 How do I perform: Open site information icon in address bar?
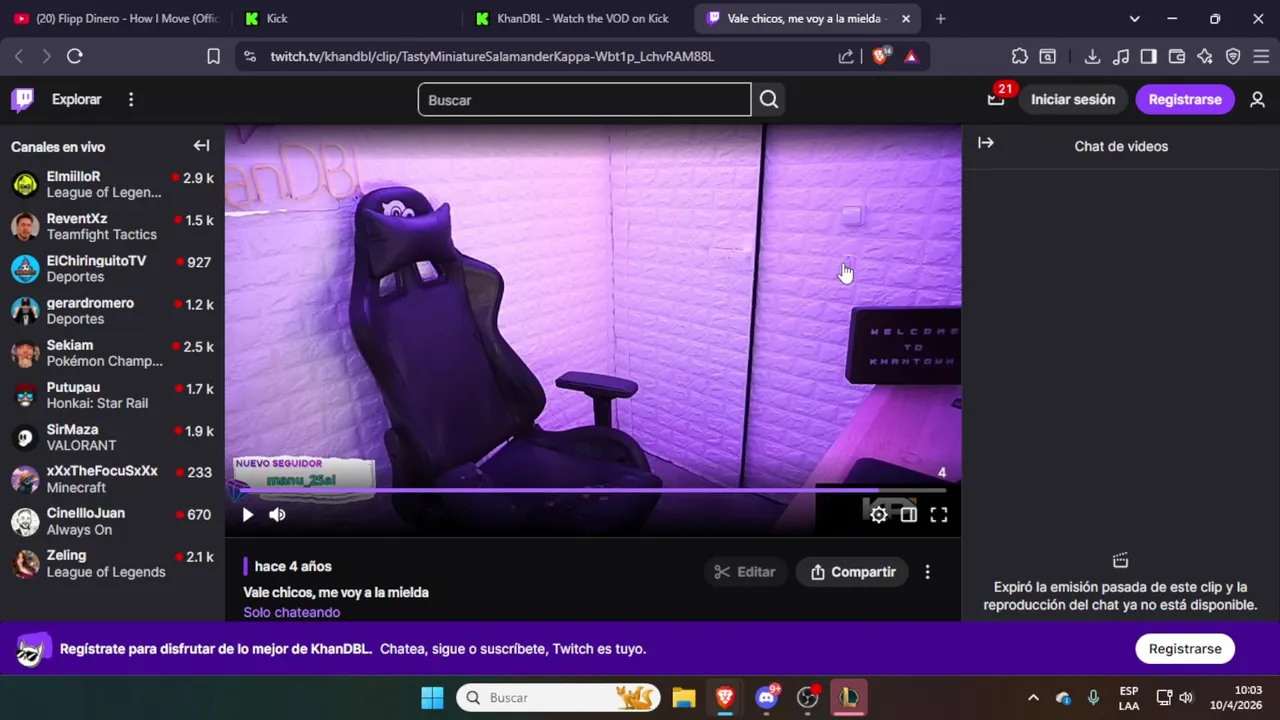click(250, 56)
